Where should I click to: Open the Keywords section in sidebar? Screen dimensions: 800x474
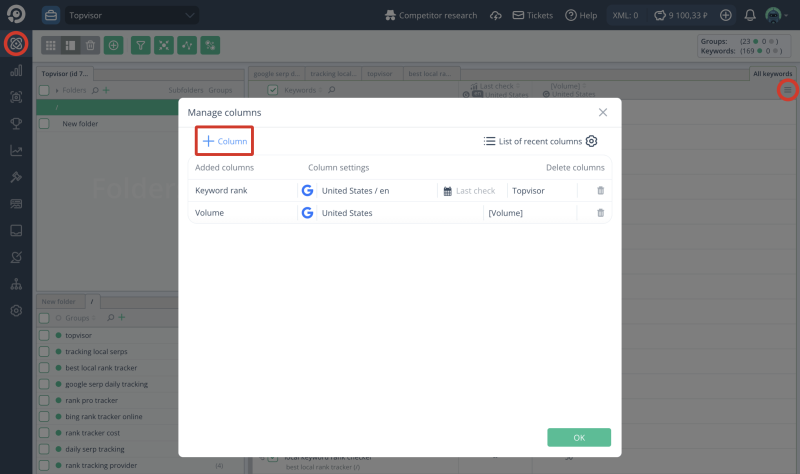coord(16,44)
